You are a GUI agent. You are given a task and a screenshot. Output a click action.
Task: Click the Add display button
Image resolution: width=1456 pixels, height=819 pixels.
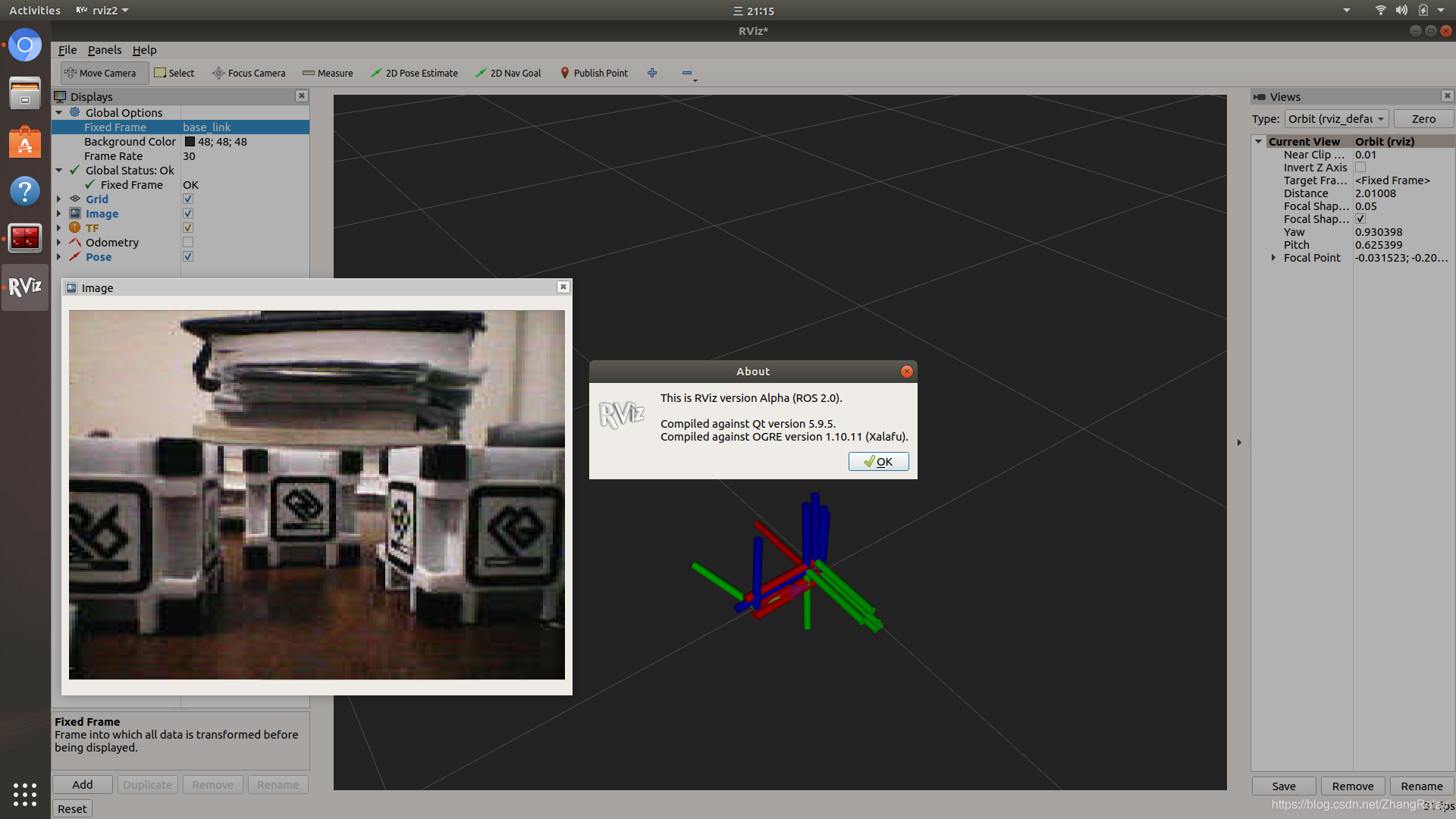(x=82, y=784)
